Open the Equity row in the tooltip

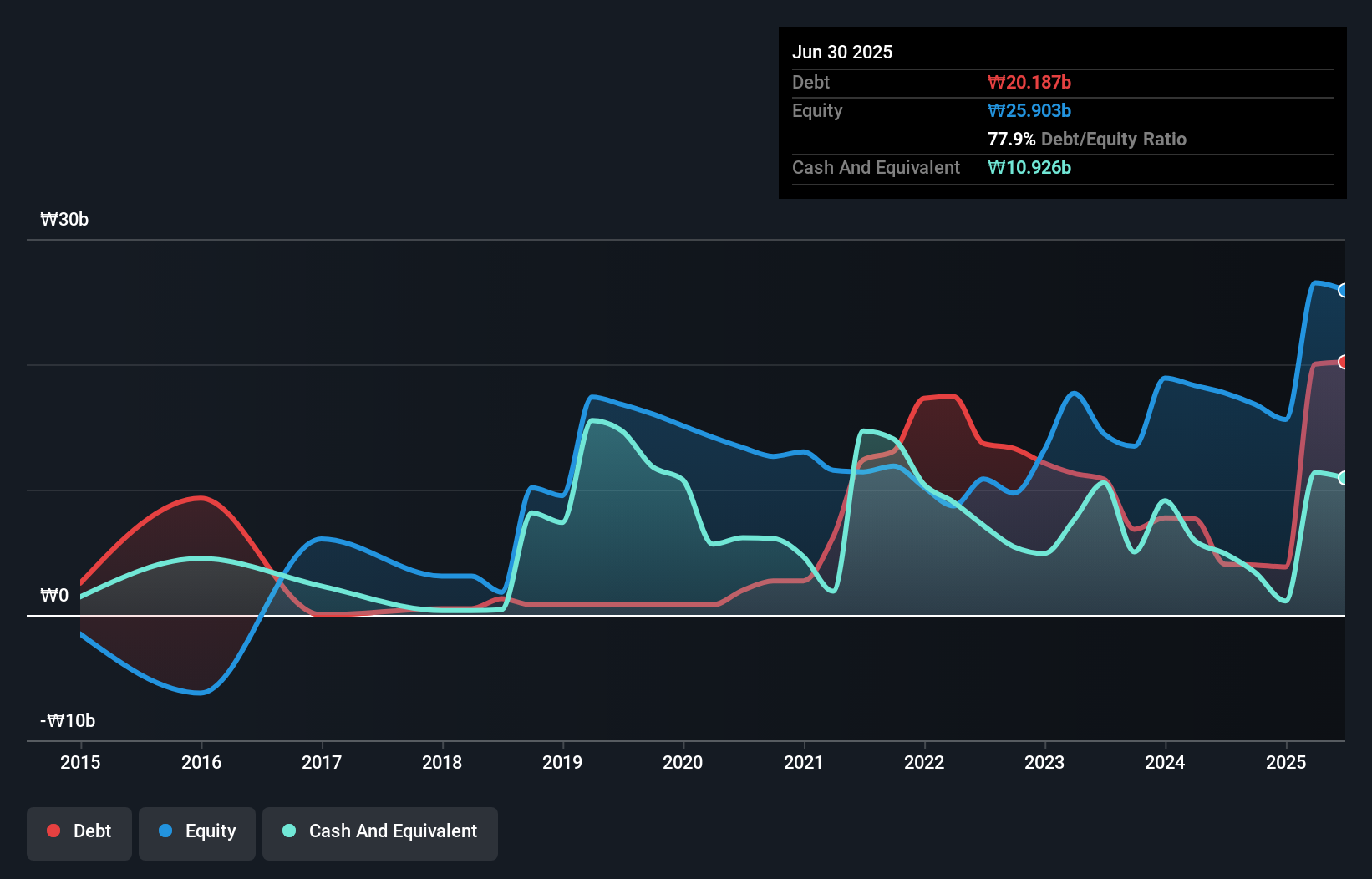pyautogui.click(x=816, y=110)
